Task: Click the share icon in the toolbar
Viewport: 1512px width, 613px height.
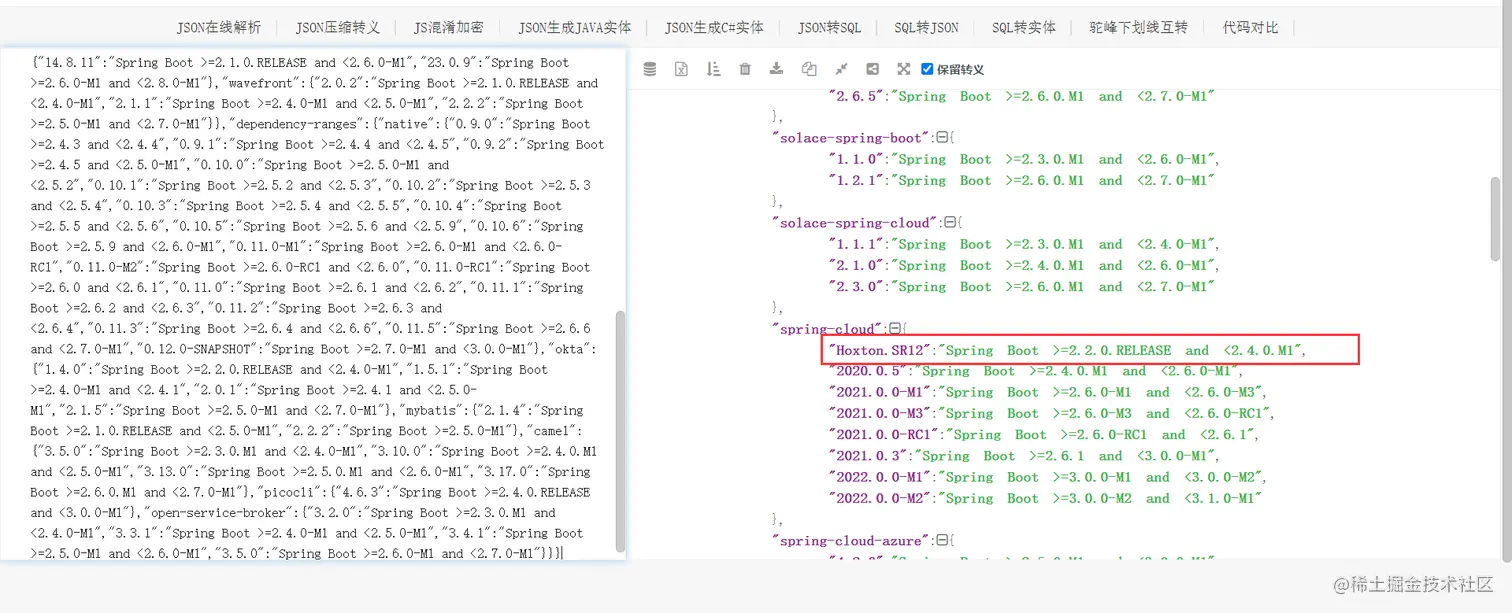Action: tap(872, 68)
